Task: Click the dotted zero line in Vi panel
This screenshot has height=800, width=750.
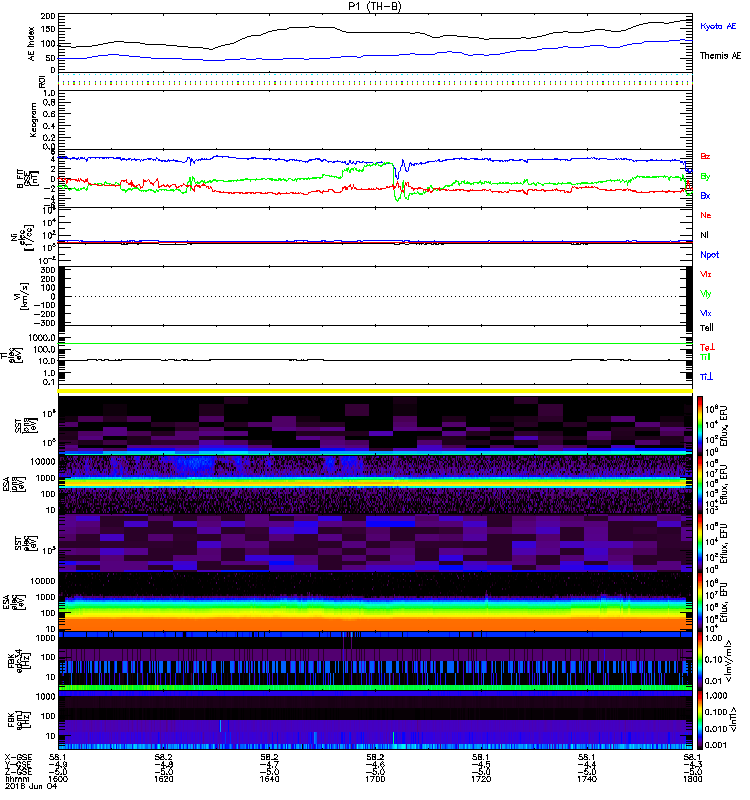Action: click(x=375, y=296)
